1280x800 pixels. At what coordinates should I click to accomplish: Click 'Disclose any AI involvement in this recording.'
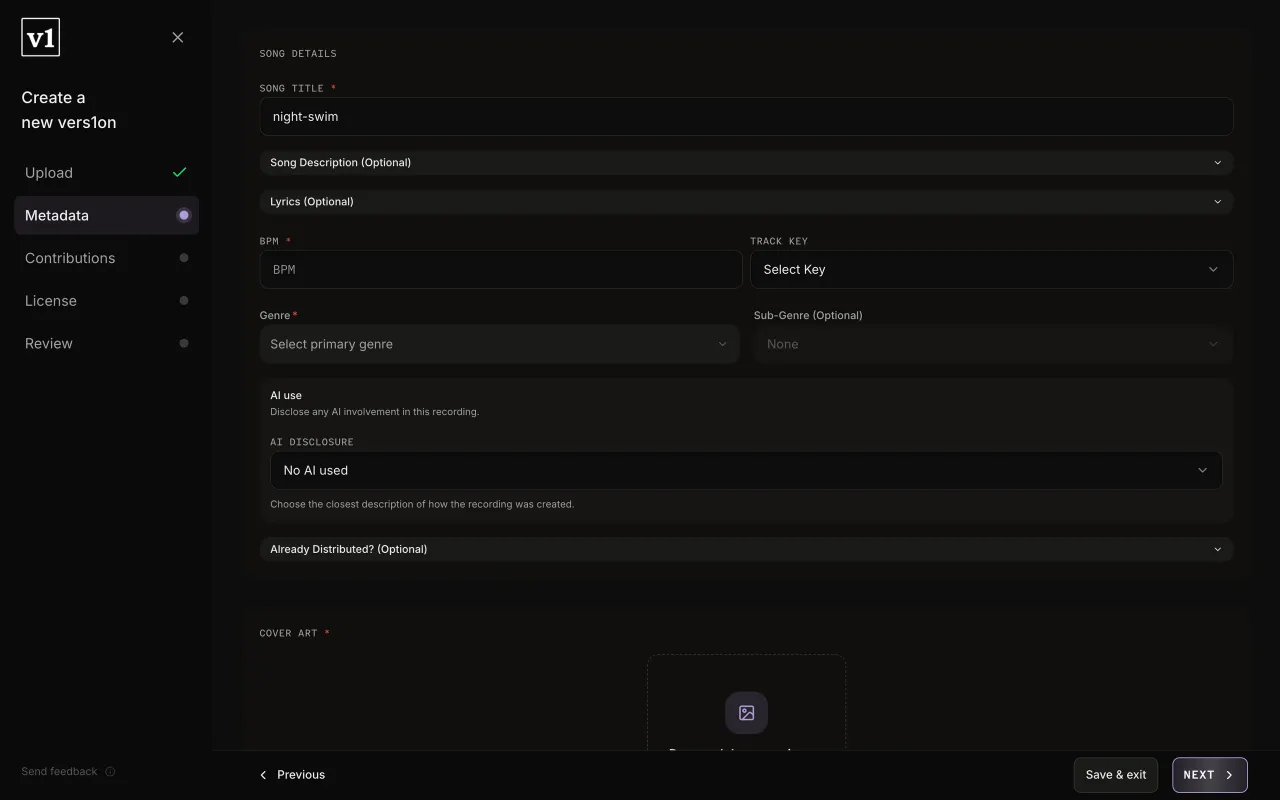pyautogui.click(x=374, y=412)
